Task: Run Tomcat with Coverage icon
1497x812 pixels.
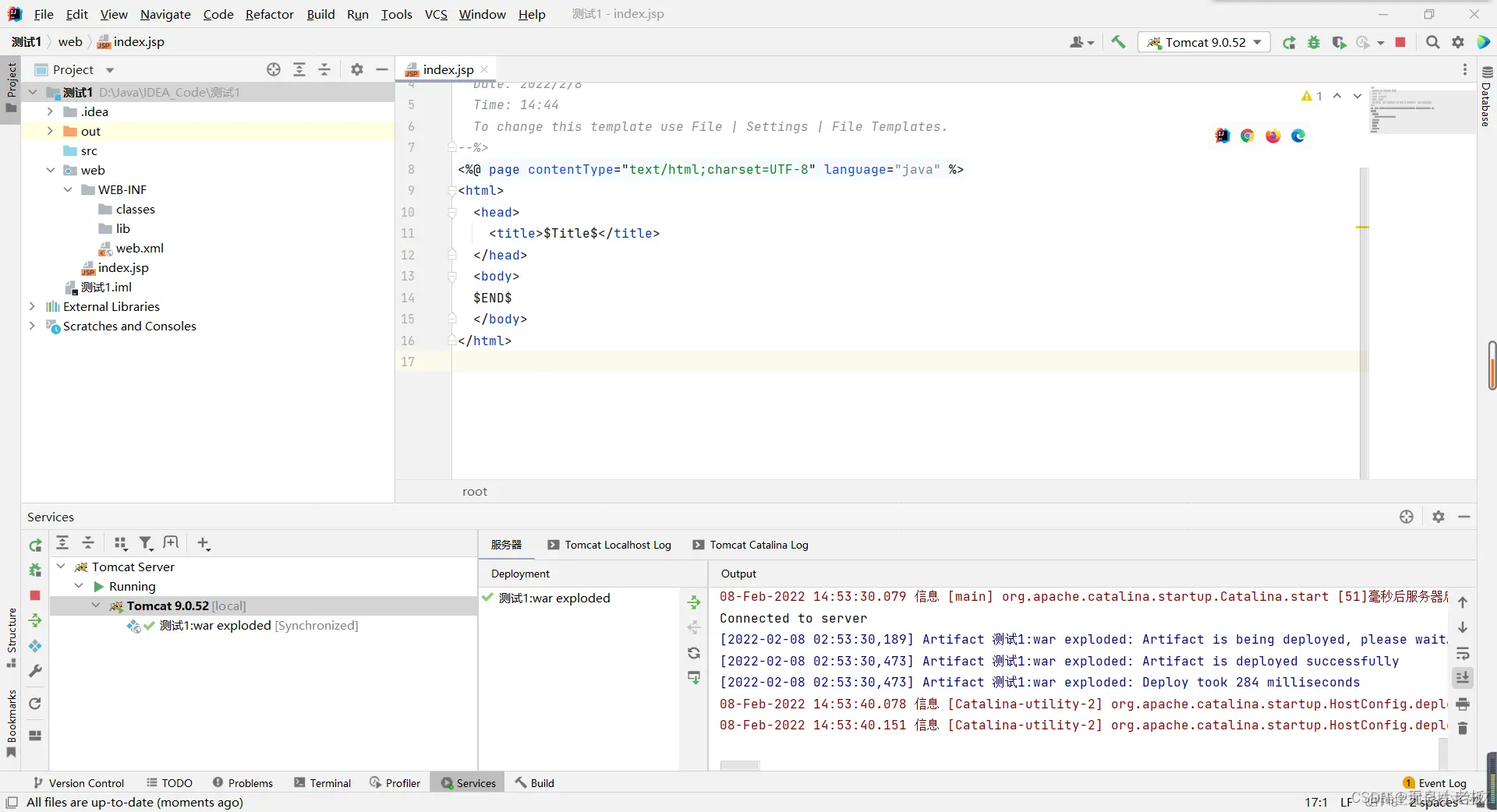Action: [1339, 42]
